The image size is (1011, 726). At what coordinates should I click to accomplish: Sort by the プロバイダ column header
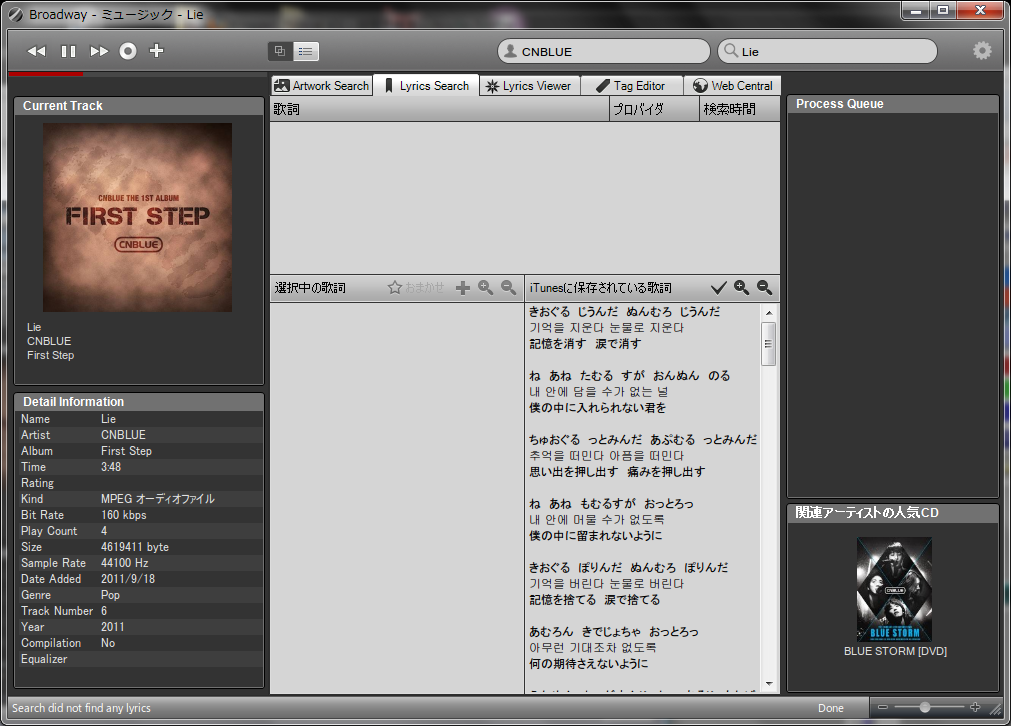tap(654, 109)
